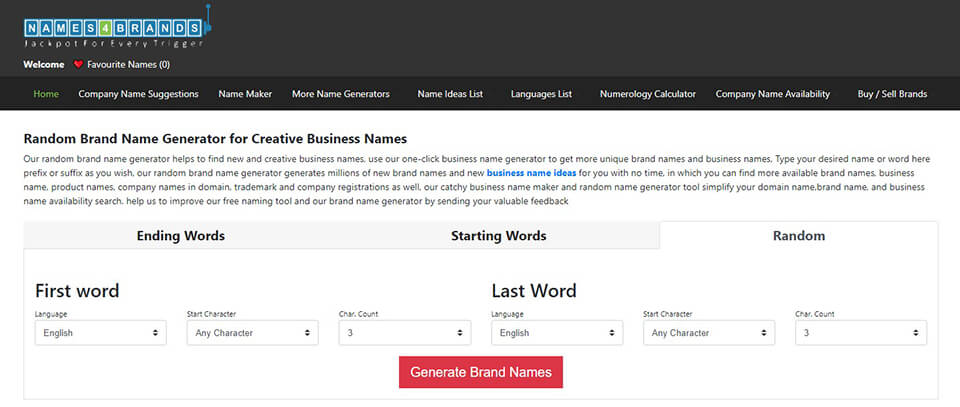Switch to the Ending Words tab
The height and width of the screenshot is (407, 960).
pyautogui.click(x=181, y=236)
